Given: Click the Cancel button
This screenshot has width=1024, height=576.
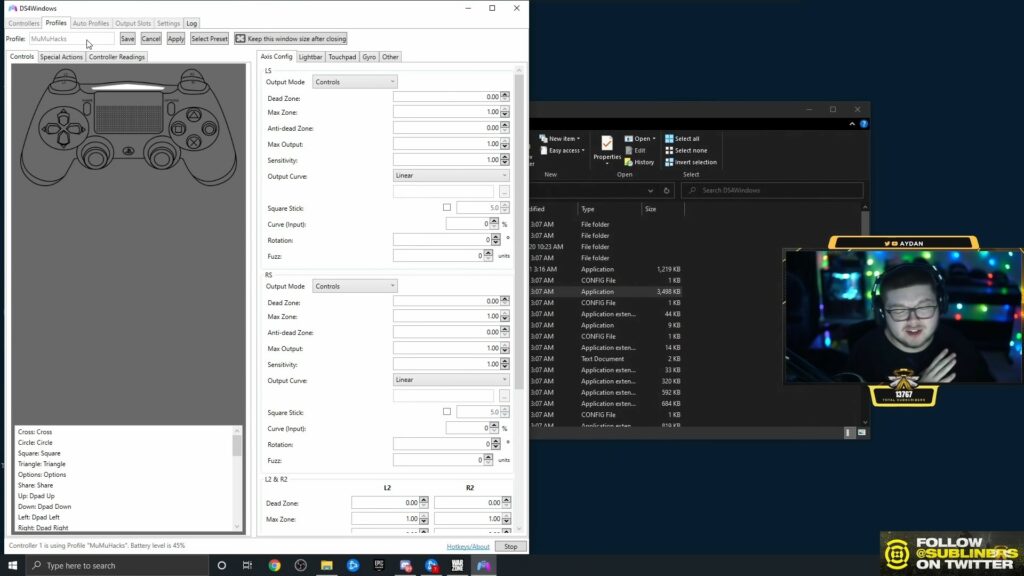Looking at the screenshot, I should click(x=151, y=39).
